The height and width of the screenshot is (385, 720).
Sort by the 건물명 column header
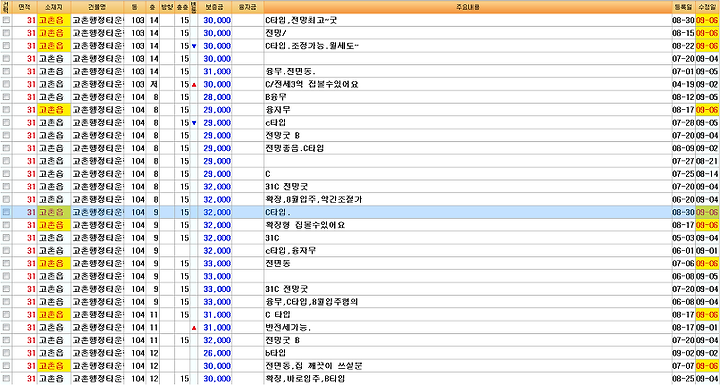tap(98, 7)
